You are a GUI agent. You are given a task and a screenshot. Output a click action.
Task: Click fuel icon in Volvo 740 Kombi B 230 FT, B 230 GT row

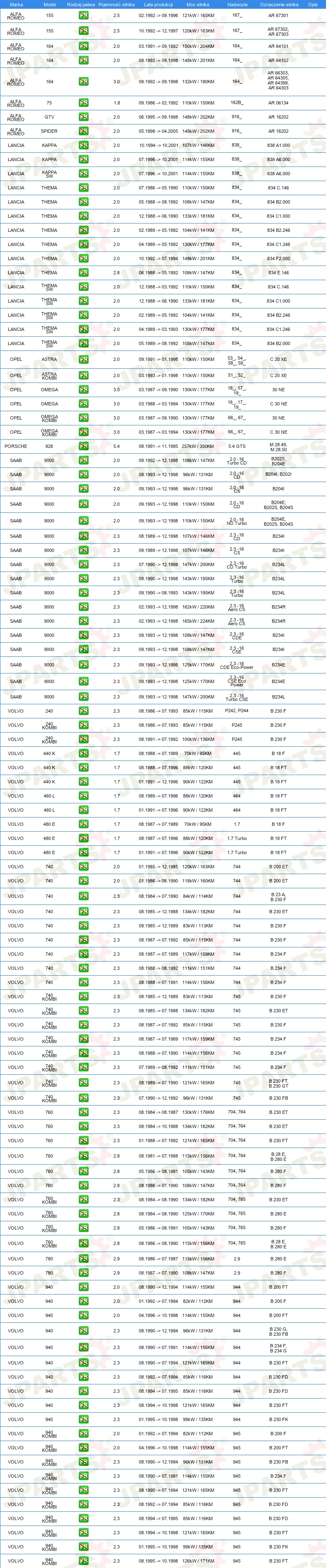click(83, 1083)
